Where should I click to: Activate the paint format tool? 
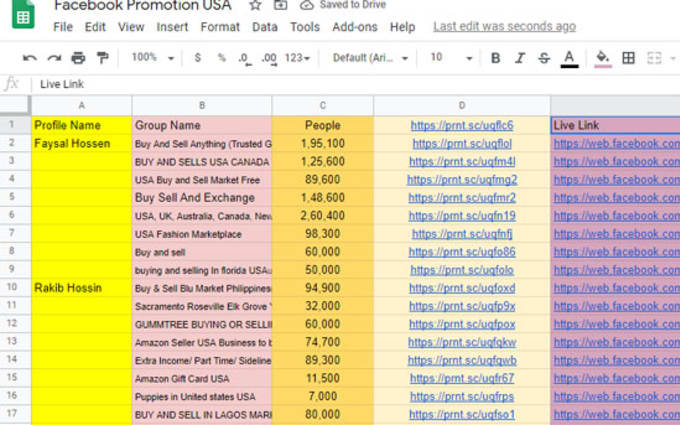[103, 58]
